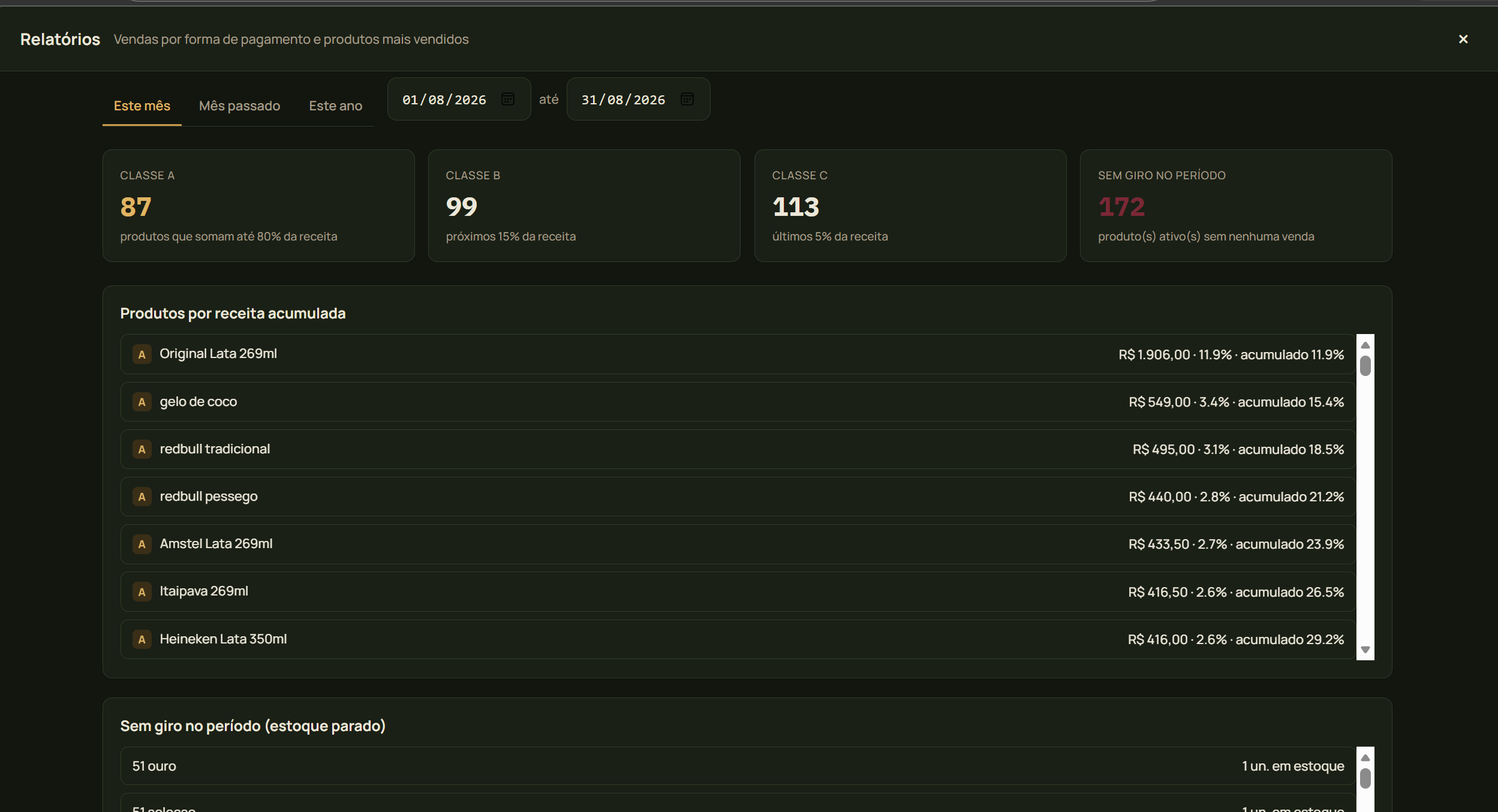Click the A badge on Original Lata 269ml row
Screen dimensions: 1498x812
(142, 354)
